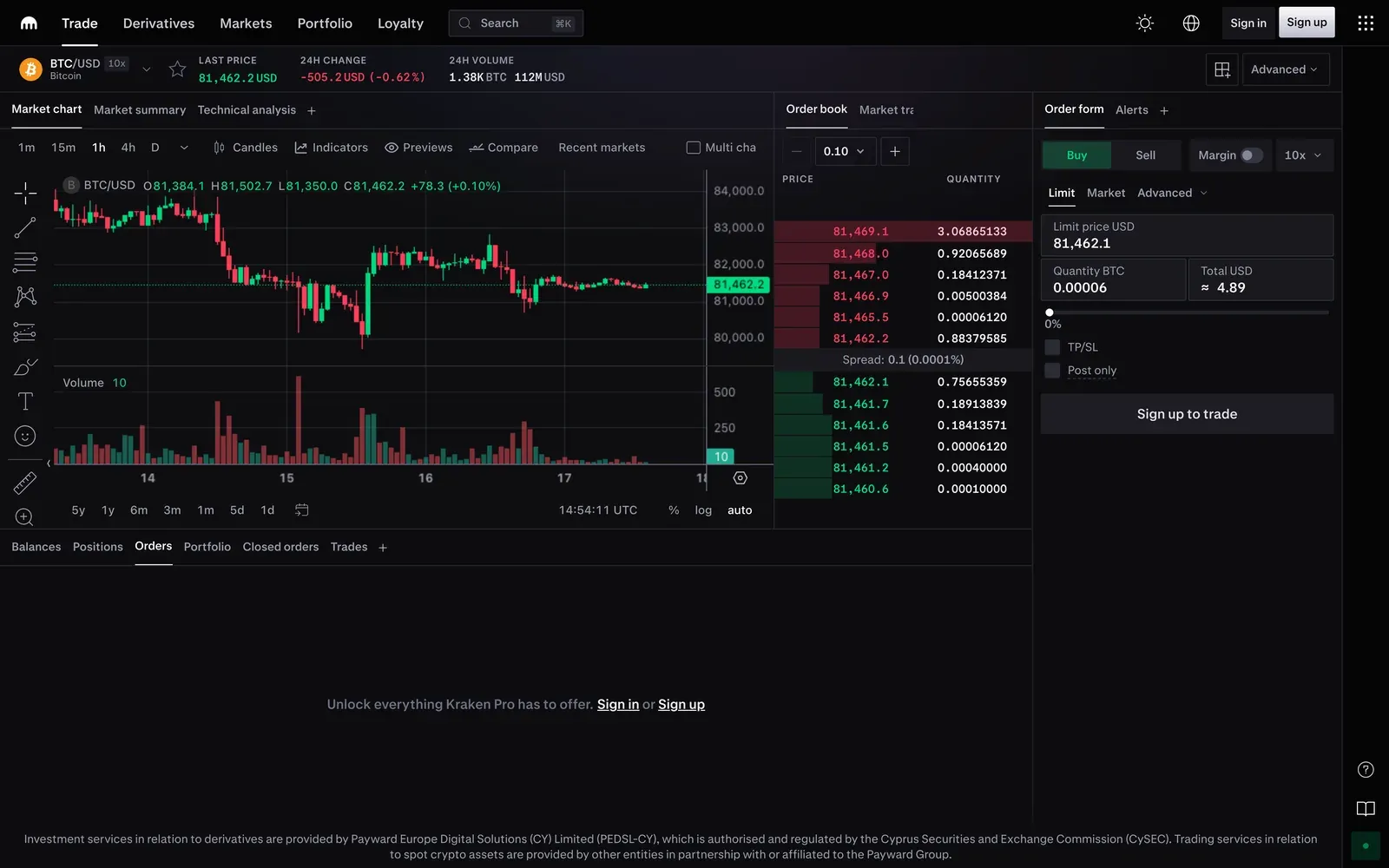This screenshot has width=1389, height=868.
Task: Enable the Multi chart checkbox
Action: click(694, 148)
